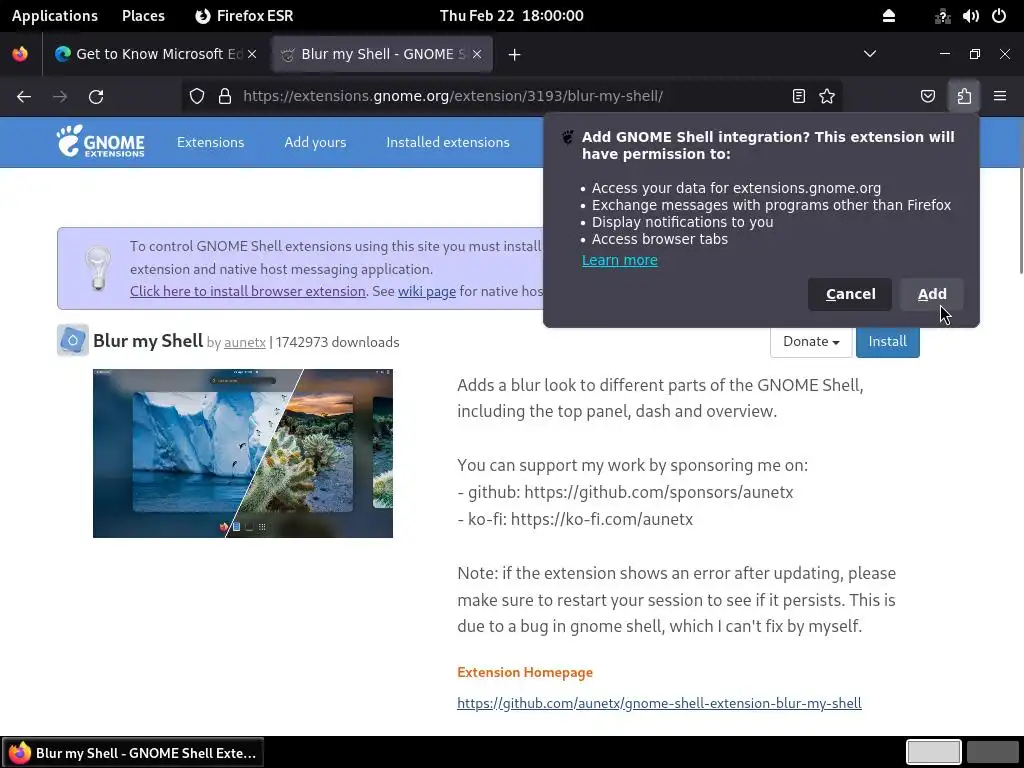Viewport: 1024px width, 768px height.
Task: List all tabs with the chevron dropdown
Action: pos(870,54)
